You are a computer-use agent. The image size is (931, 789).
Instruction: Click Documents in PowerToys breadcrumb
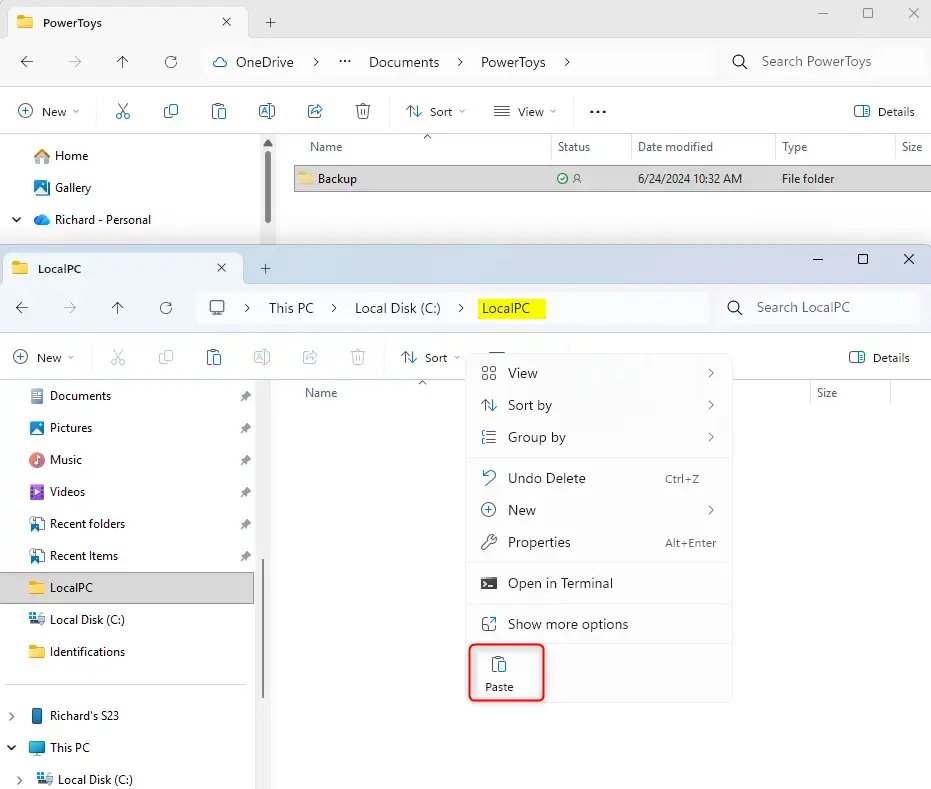click(x=404, y=62)
